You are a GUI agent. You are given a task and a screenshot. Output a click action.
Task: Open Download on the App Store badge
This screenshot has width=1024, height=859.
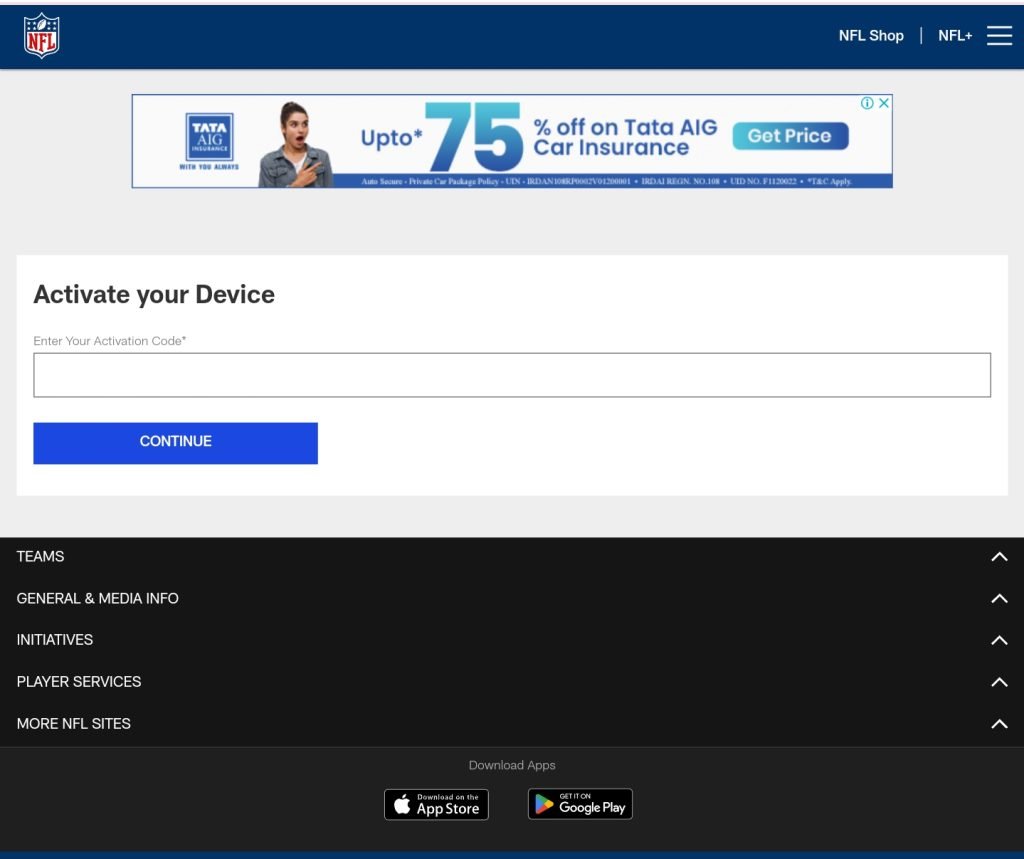click(436, 804)
